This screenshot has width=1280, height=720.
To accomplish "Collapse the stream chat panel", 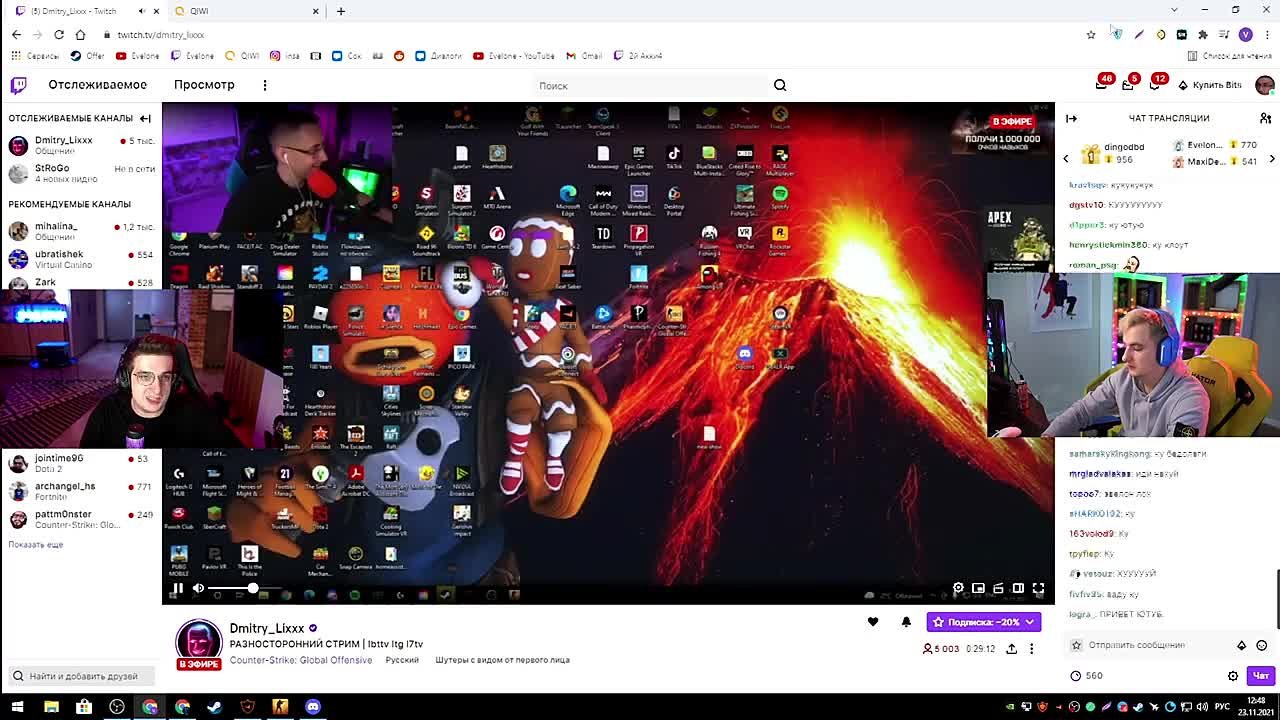I will point(1071,118).
